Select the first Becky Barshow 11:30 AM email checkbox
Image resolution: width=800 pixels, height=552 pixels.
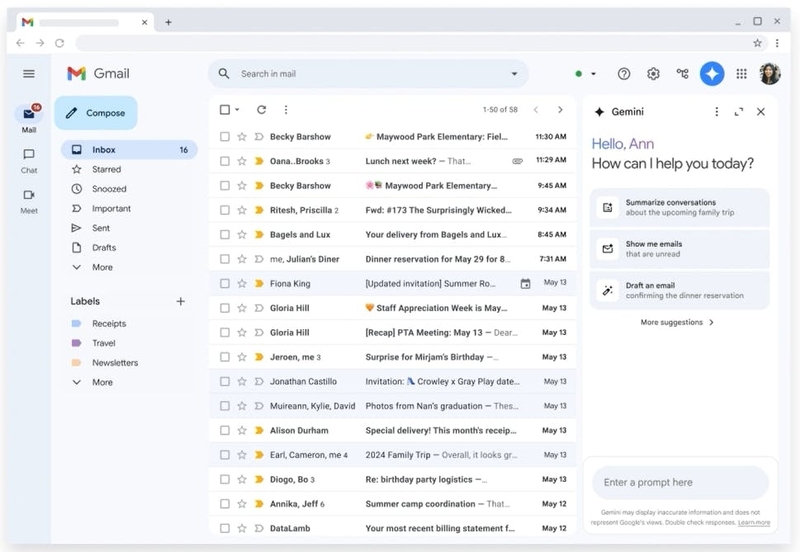pos(224,137)
